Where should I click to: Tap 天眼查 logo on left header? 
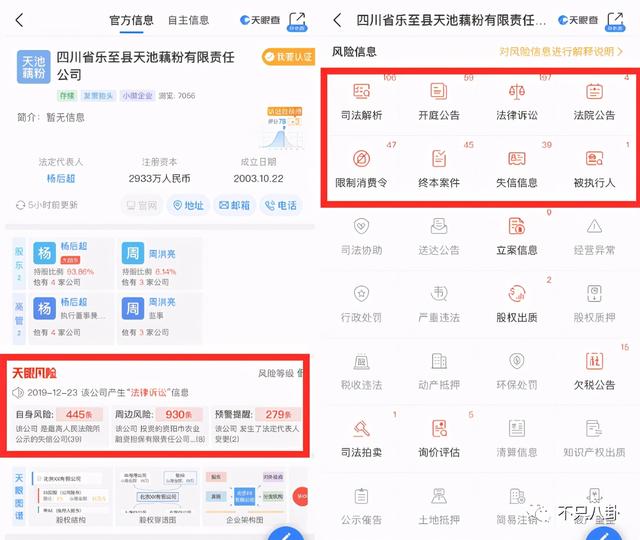260,20
